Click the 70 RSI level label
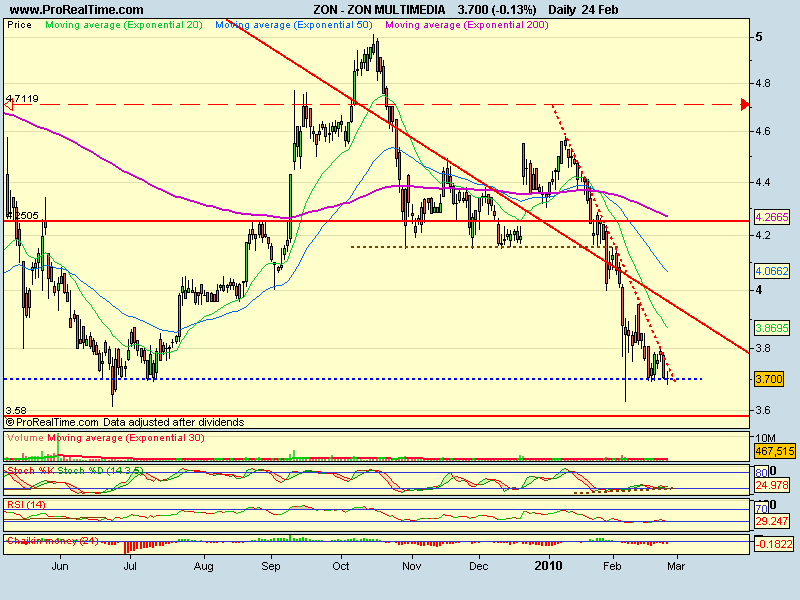Viewport: 800px width, 600px height. pyautogui.click(x=761, y=509)
